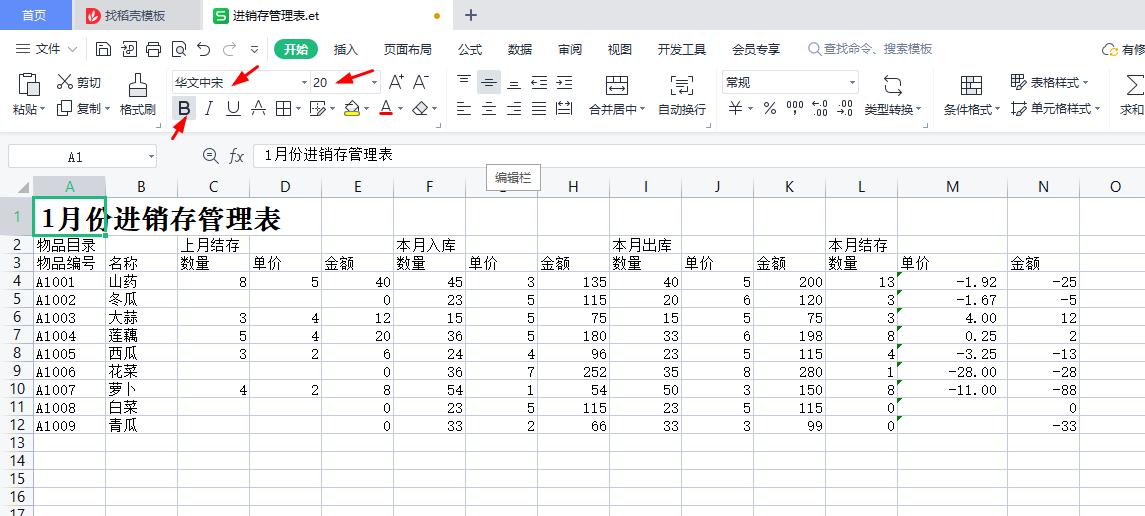Screen dimensions: 1145x516
Task: Expand the Name Box A1 dropdown
Action: coord(151,156)
